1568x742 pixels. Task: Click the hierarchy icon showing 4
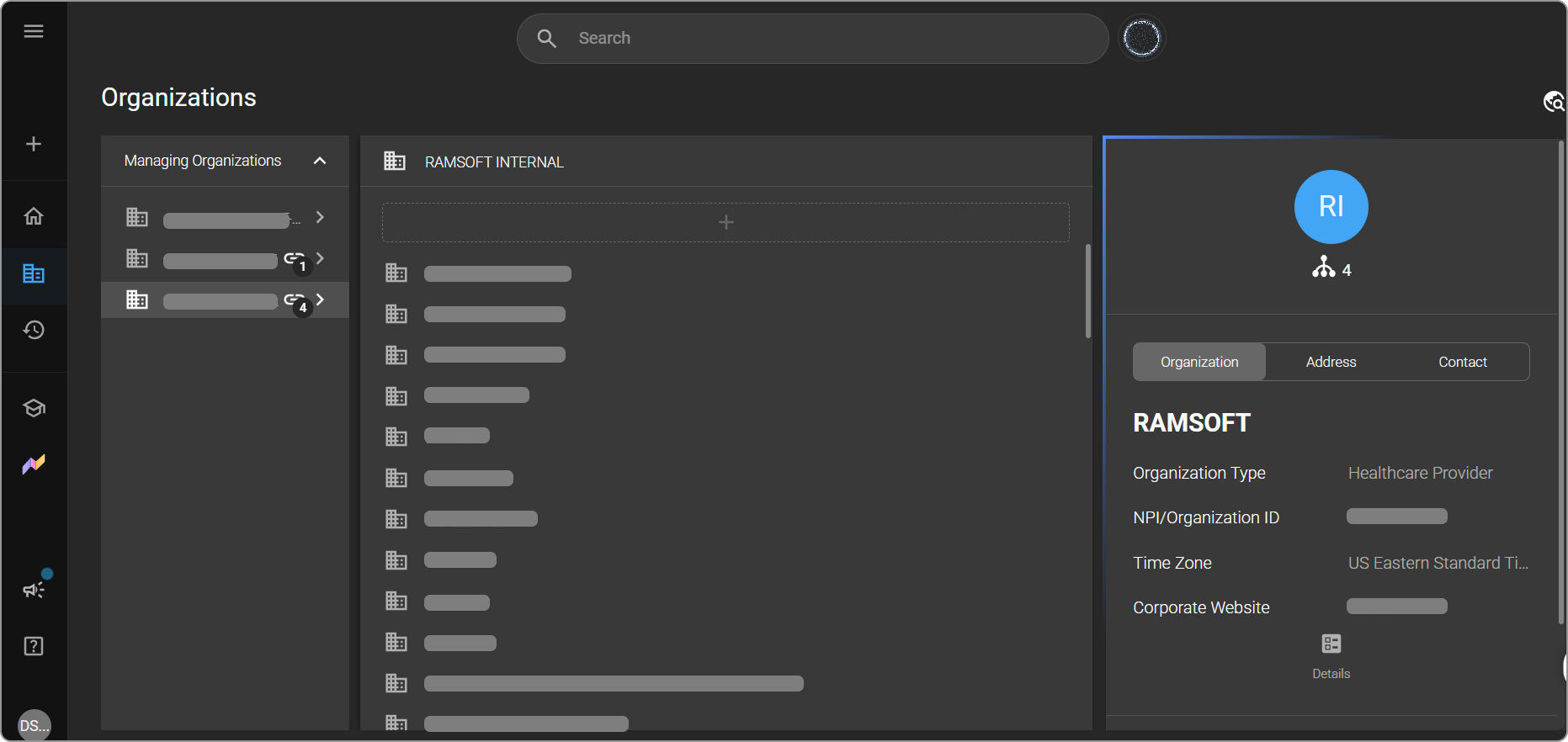(1324, 267)
